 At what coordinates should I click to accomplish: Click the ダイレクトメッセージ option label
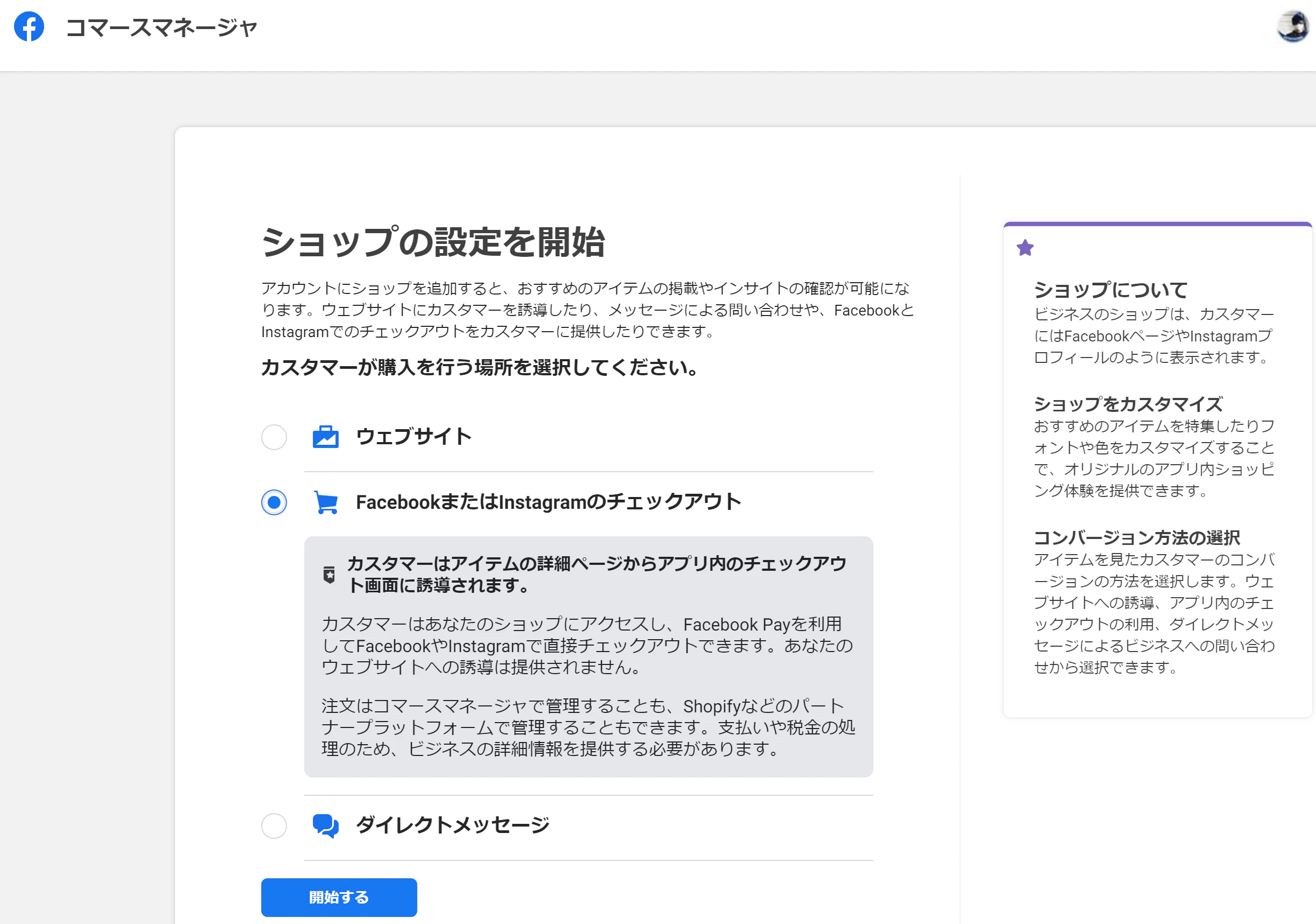point(453,825)
